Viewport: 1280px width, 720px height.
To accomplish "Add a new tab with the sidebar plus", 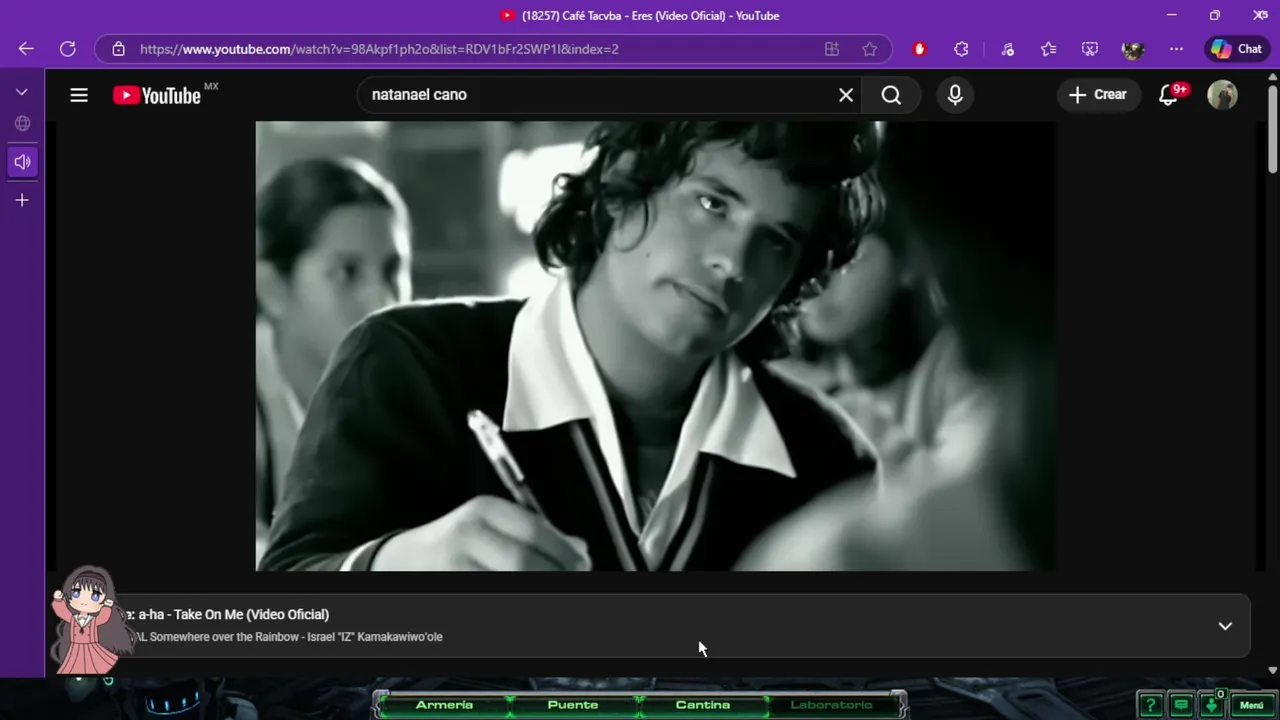I will click(22, 200).
